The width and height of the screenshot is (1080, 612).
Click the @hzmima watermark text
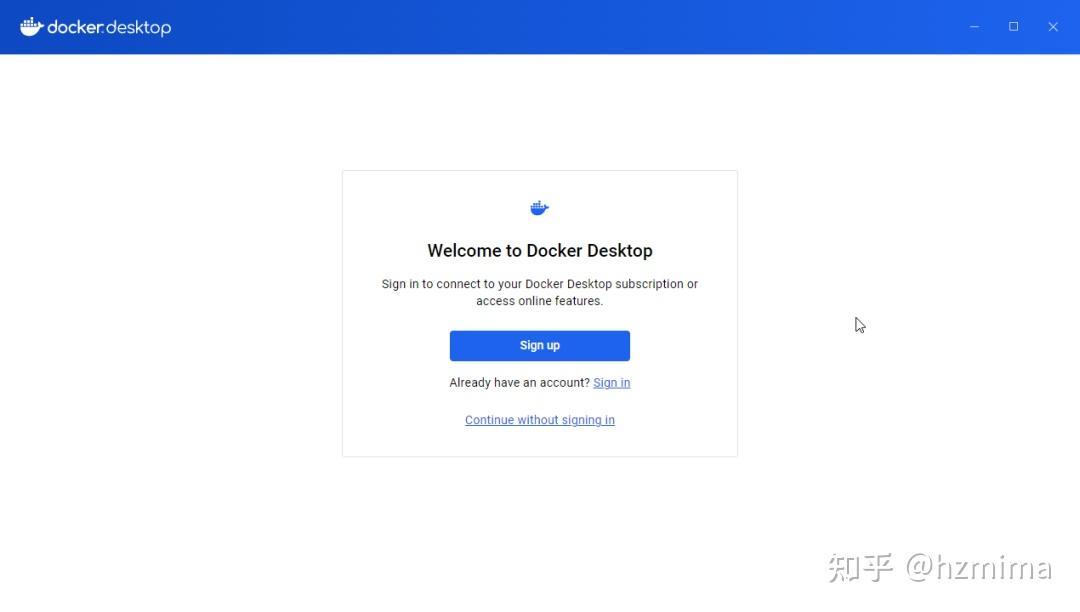978,568
